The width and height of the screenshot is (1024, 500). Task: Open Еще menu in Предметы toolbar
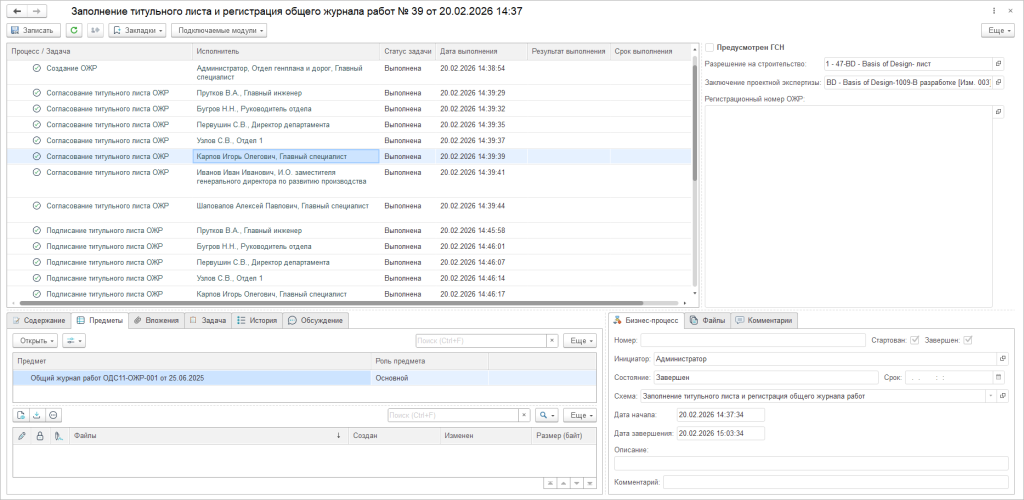(x=579, y=341)
